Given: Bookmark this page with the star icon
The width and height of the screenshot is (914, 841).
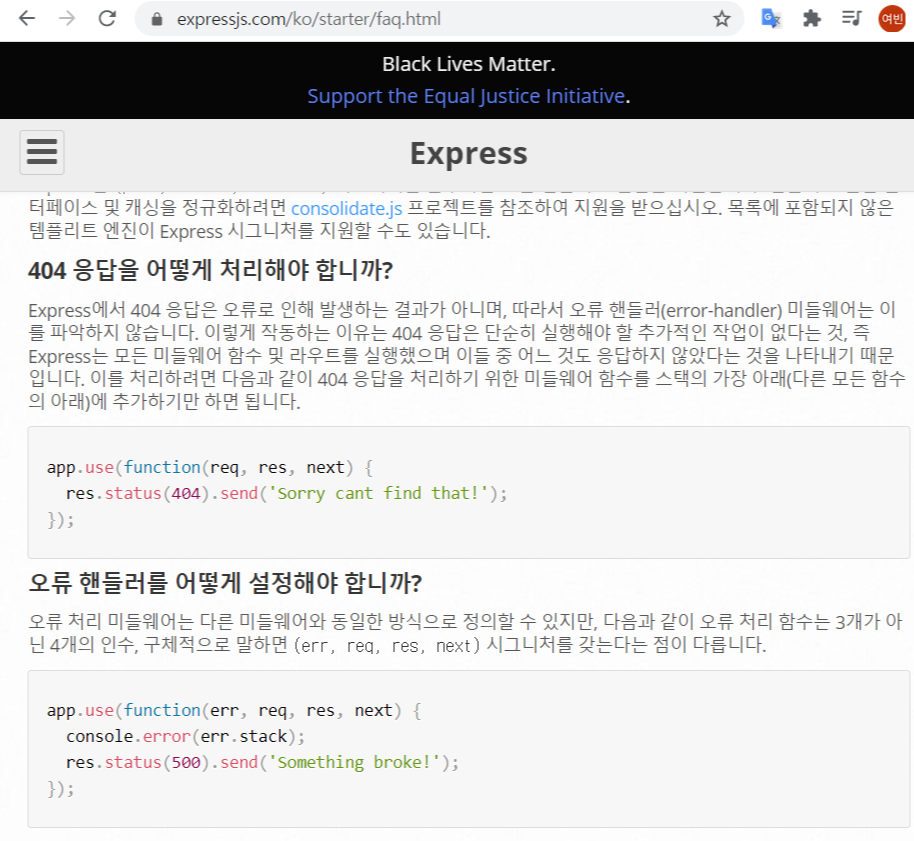Looking at the screenshot, I should coord(722,19).
